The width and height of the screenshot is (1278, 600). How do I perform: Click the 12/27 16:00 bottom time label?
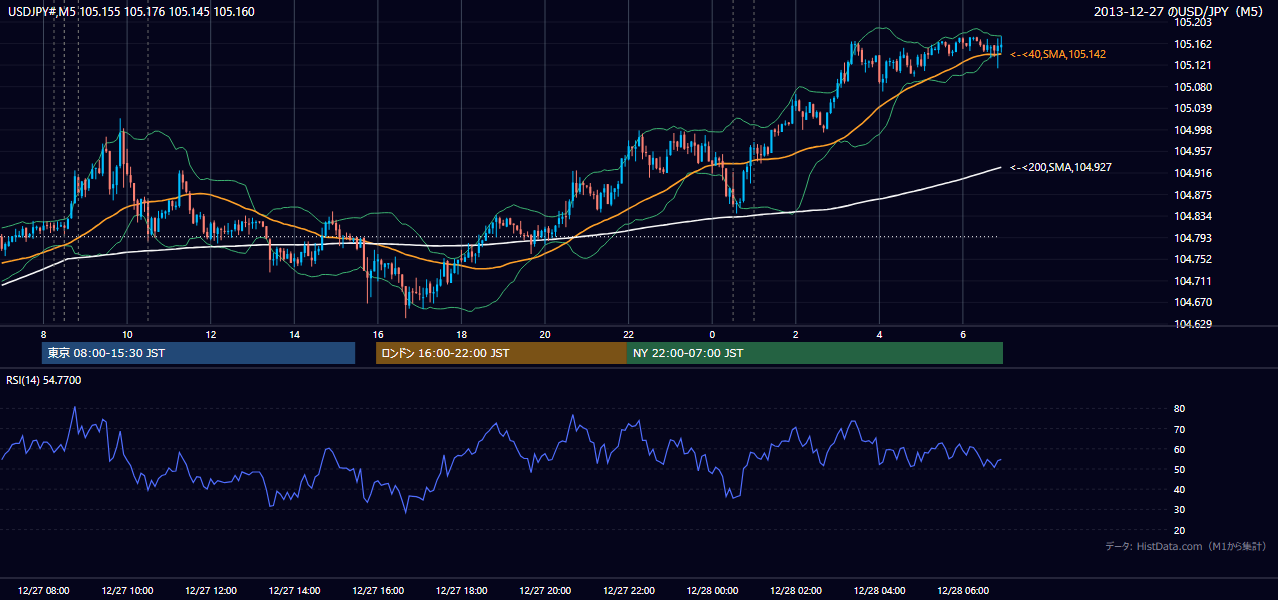[378, 591]
